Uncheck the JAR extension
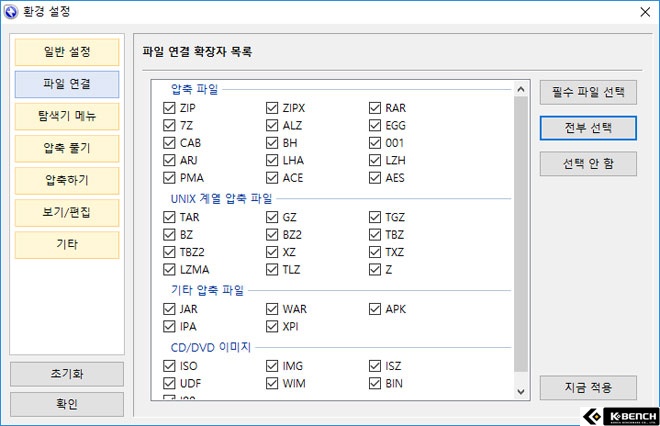 (169, 309)
